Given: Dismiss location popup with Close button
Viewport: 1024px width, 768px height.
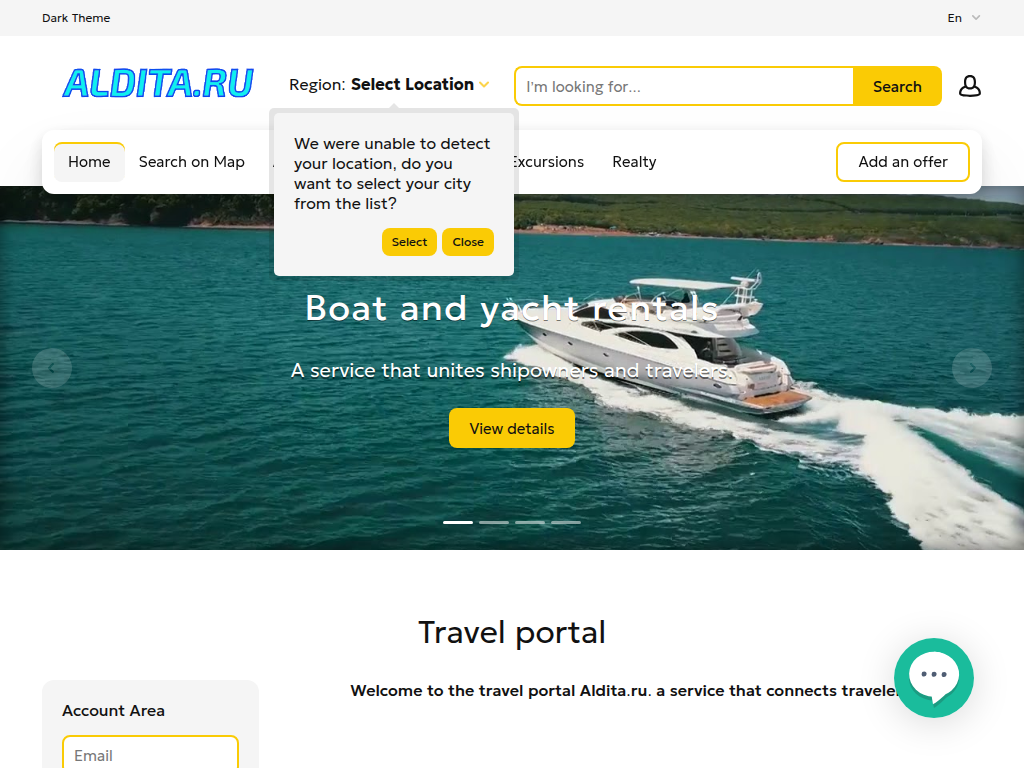Looking at the screenshot, I should [467, 242].
